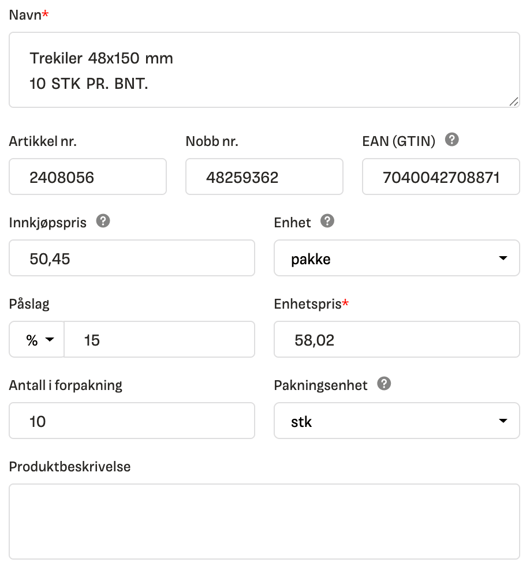
Task: Show help tooltip for Innkjøpspris
Action: coord(103,221)
